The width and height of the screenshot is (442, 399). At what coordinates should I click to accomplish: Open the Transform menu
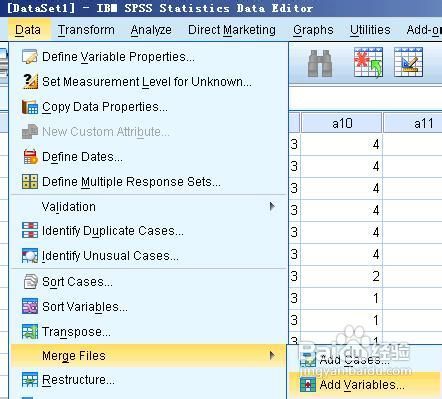[86, 30]
